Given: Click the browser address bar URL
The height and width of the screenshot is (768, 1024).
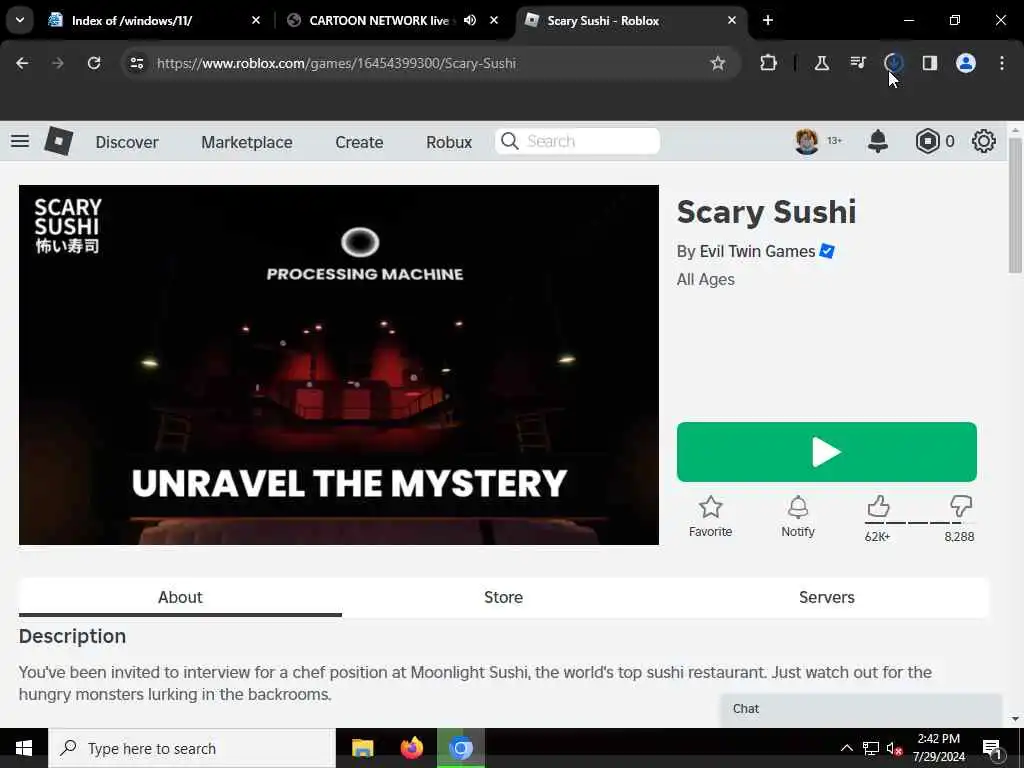Looking at the screenshot, I should click(336, 63).
